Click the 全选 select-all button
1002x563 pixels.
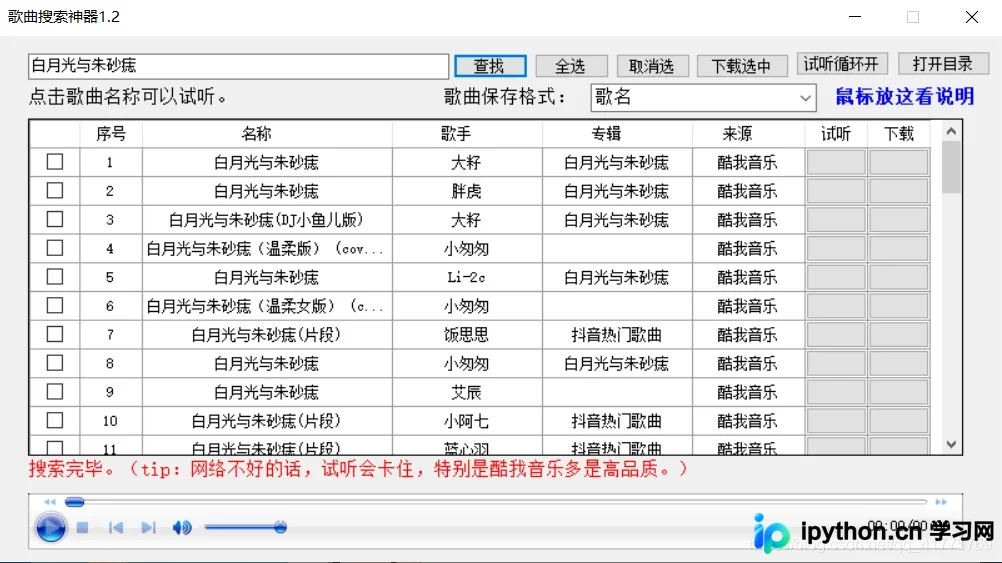coord(571,66)
